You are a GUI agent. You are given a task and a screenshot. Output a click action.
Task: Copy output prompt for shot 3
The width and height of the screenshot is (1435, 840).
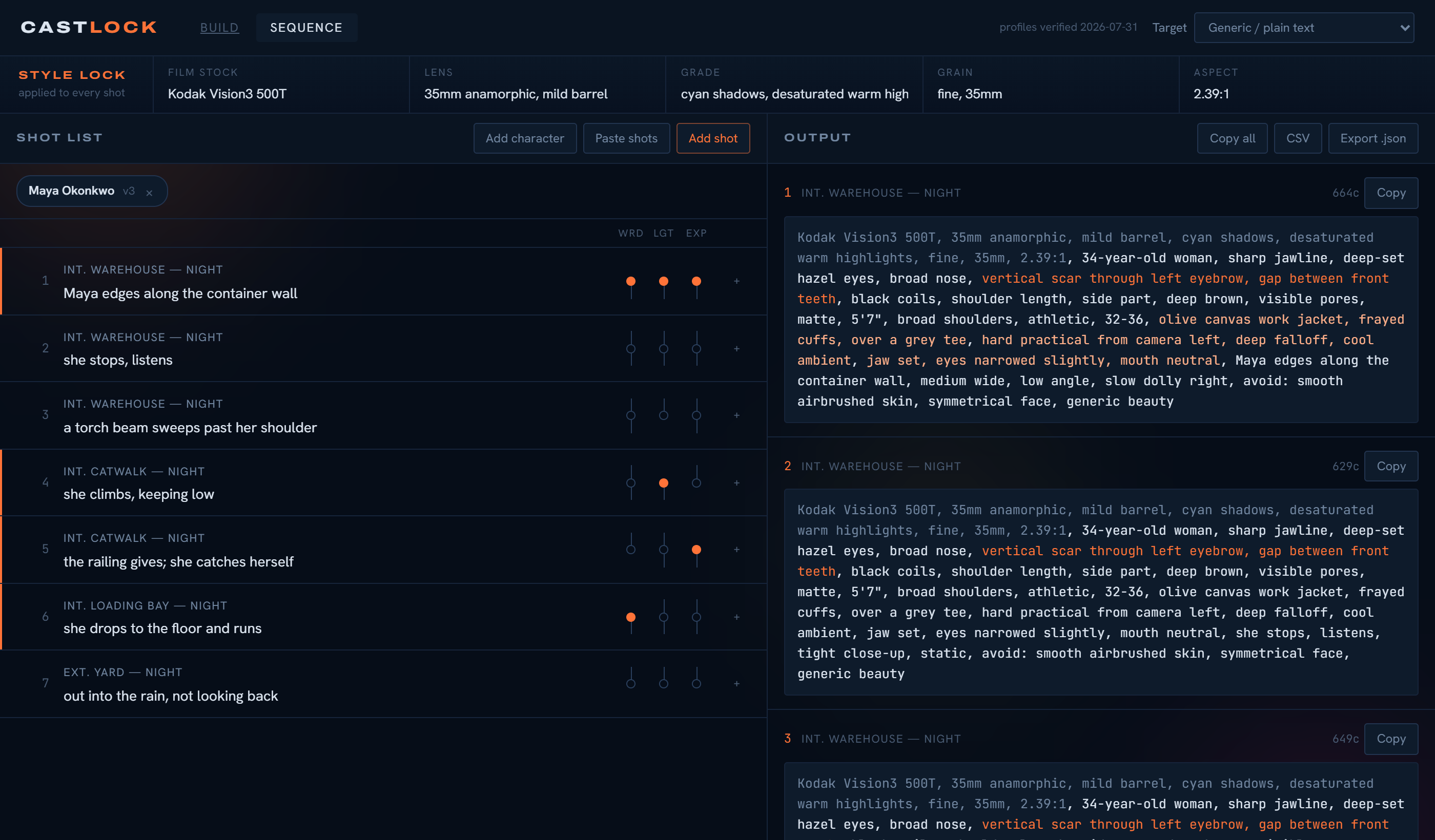1391,739
